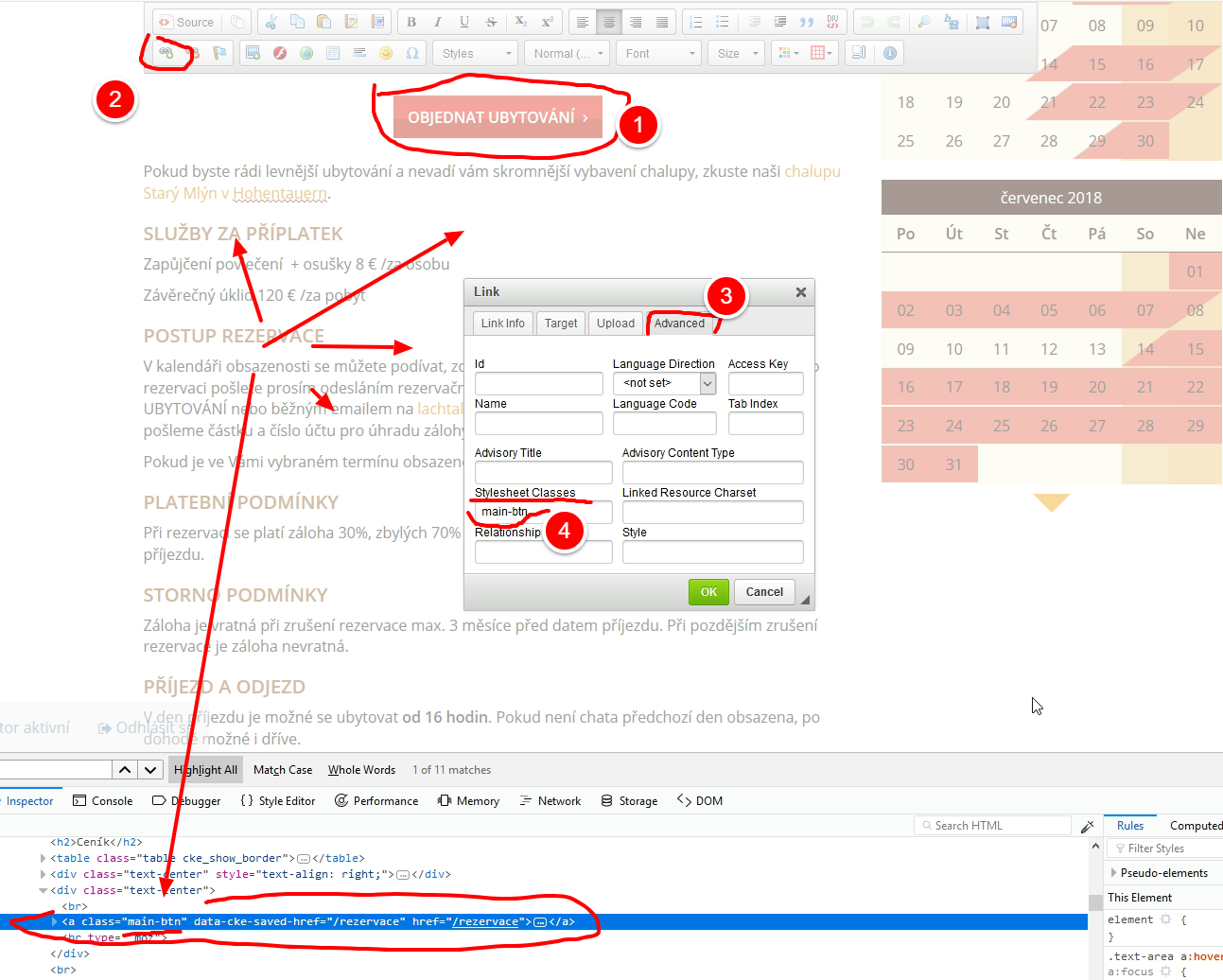Click the Copy icon in the editor toolbar
Screen dimensions: 1223x980
(x=297, y=22)
